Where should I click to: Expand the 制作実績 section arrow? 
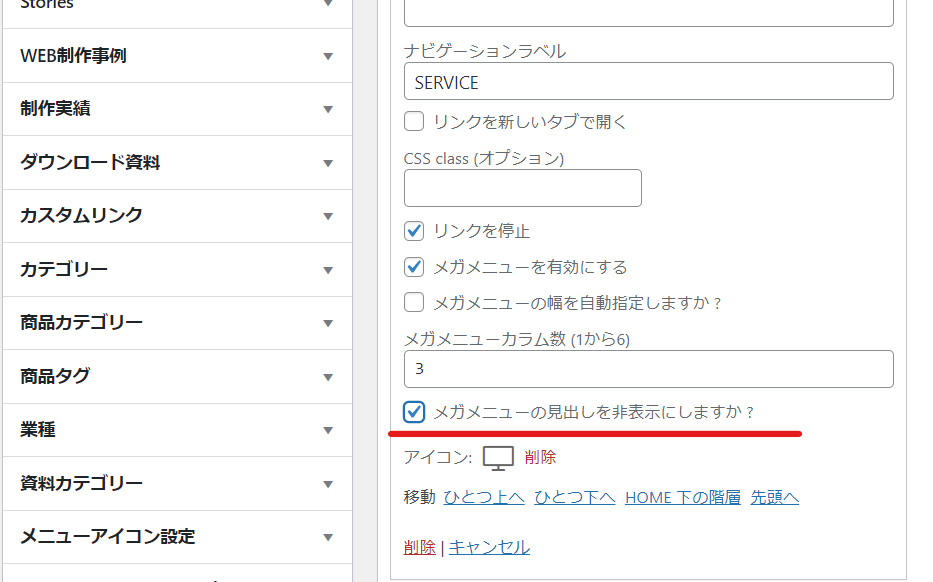328,109
